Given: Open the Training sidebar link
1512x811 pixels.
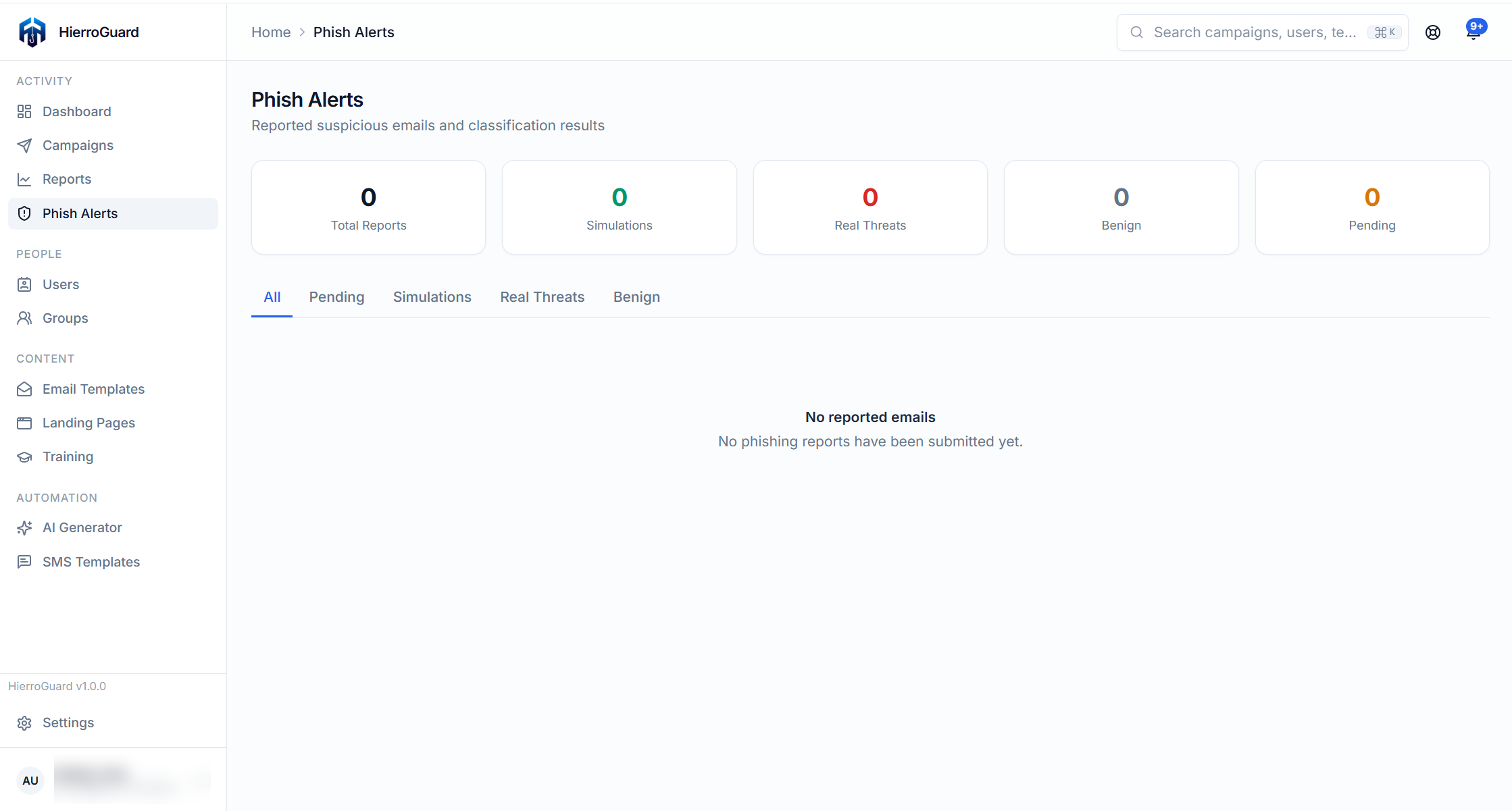Looking at the screenshot, I should [x=113, y=456].
